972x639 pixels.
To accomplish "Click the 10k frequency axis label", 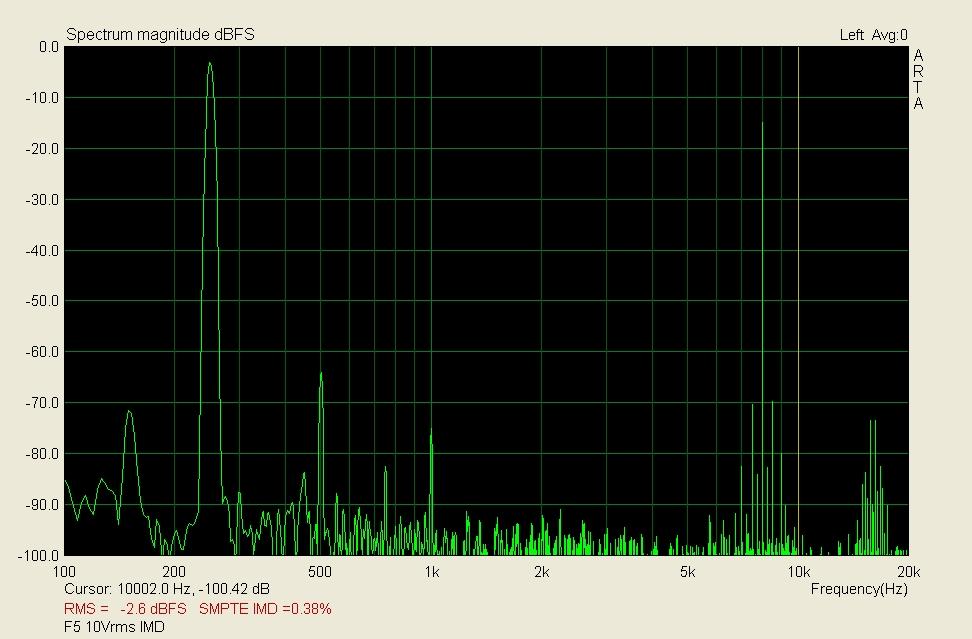I will coord(798,572).
